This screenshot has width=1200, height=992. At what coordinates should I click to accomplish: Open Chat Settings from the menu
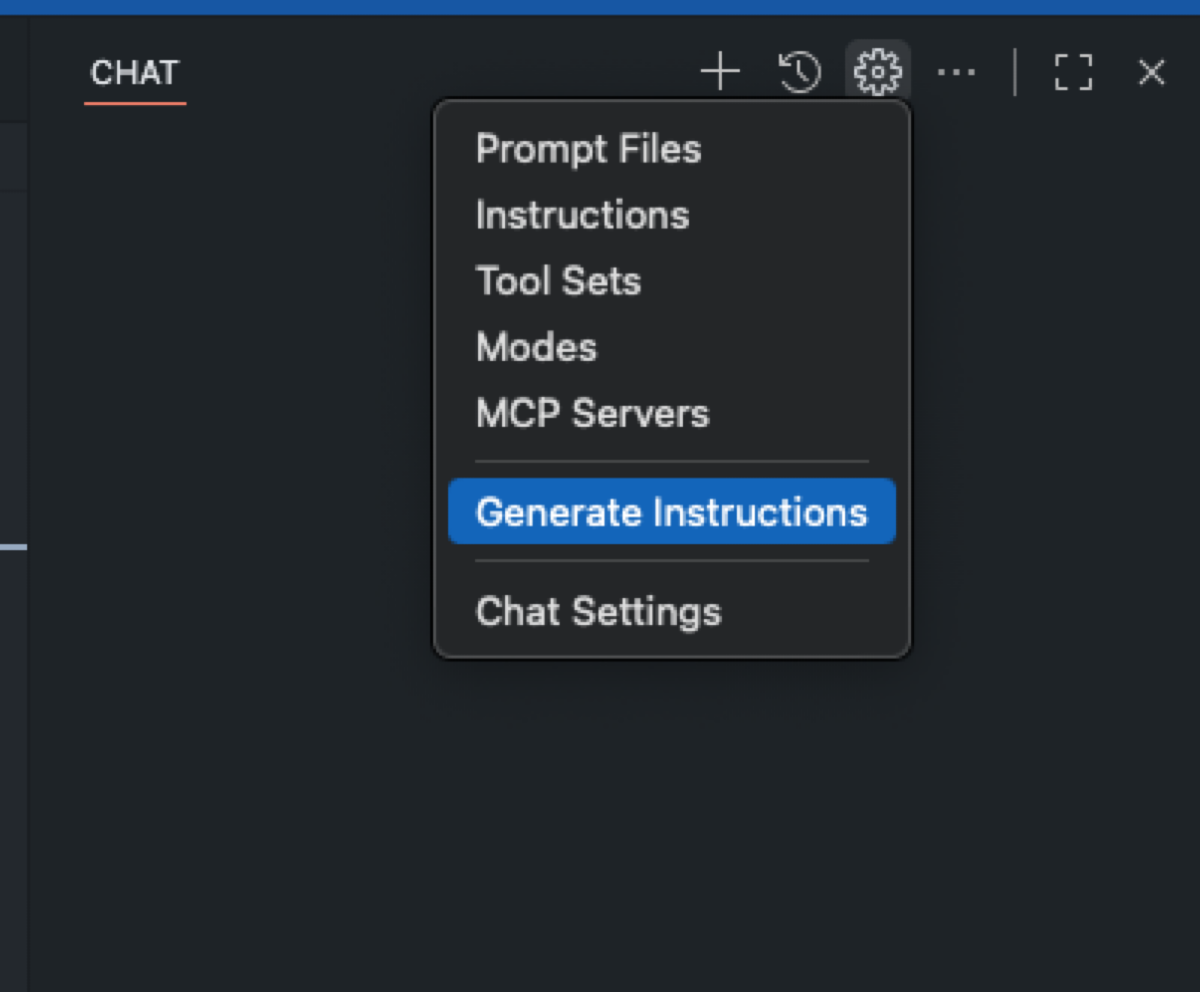[x=598, y=611]
